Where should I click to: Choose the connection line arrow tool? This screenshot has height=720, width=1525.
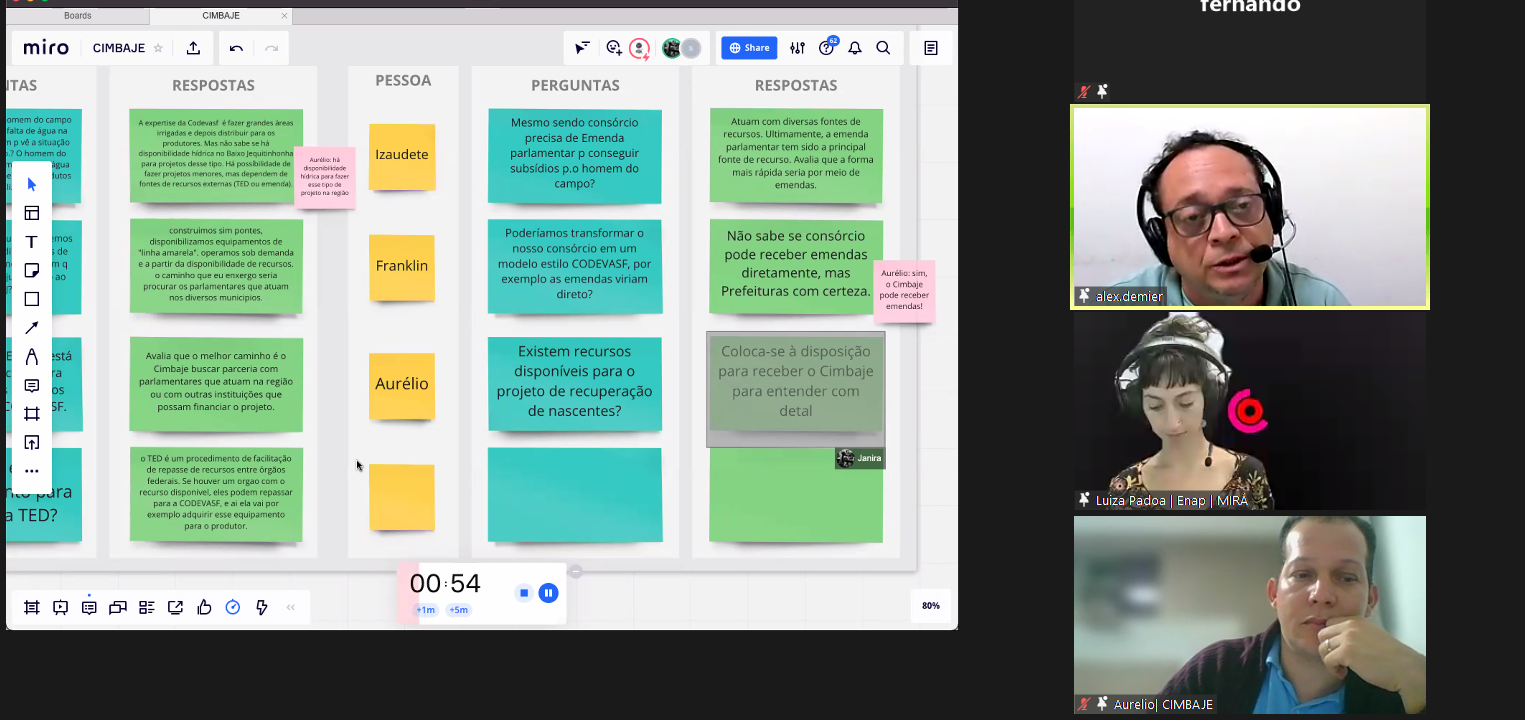pyautogui.click(x=31, y=328)
